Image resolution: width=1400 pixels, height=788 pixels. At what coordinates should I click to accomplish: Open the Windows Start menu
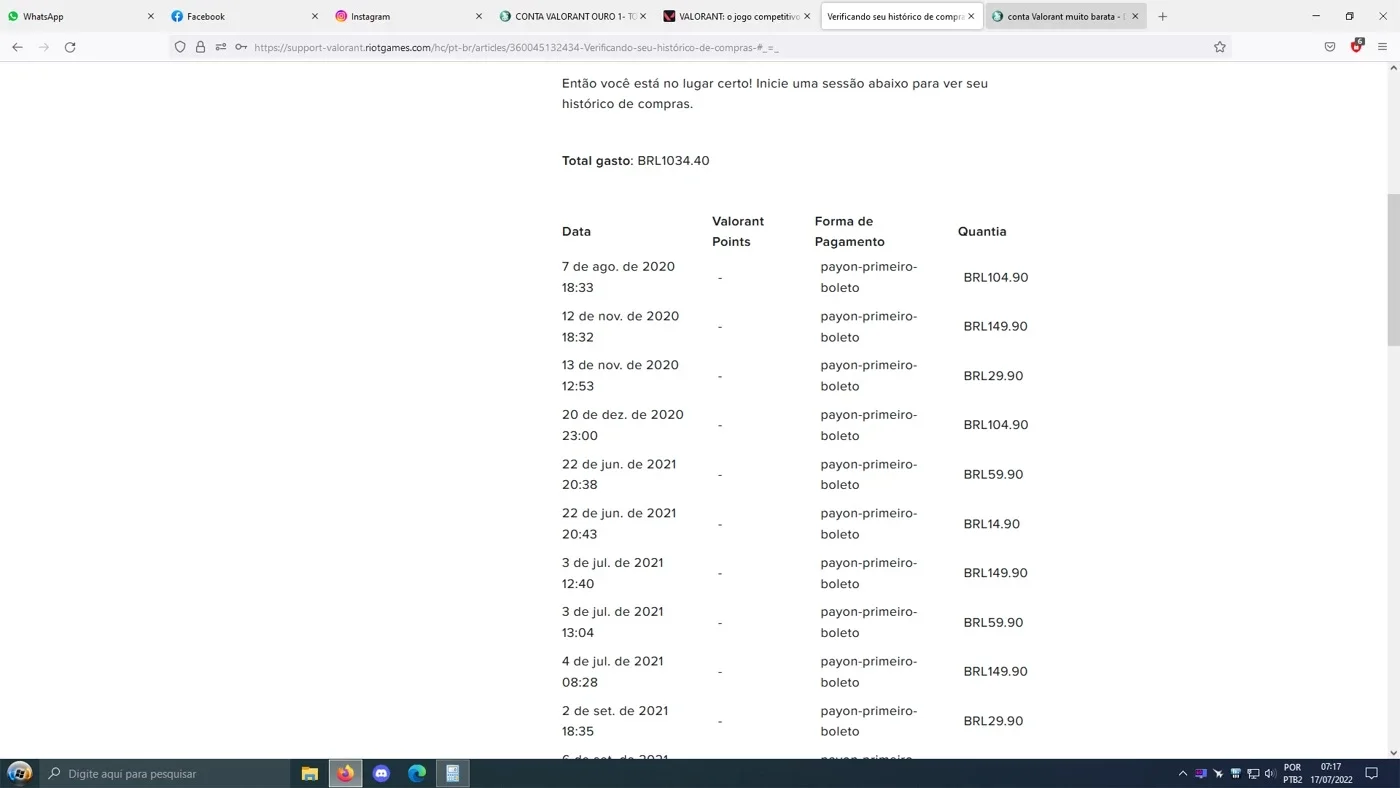coord(19,773)
